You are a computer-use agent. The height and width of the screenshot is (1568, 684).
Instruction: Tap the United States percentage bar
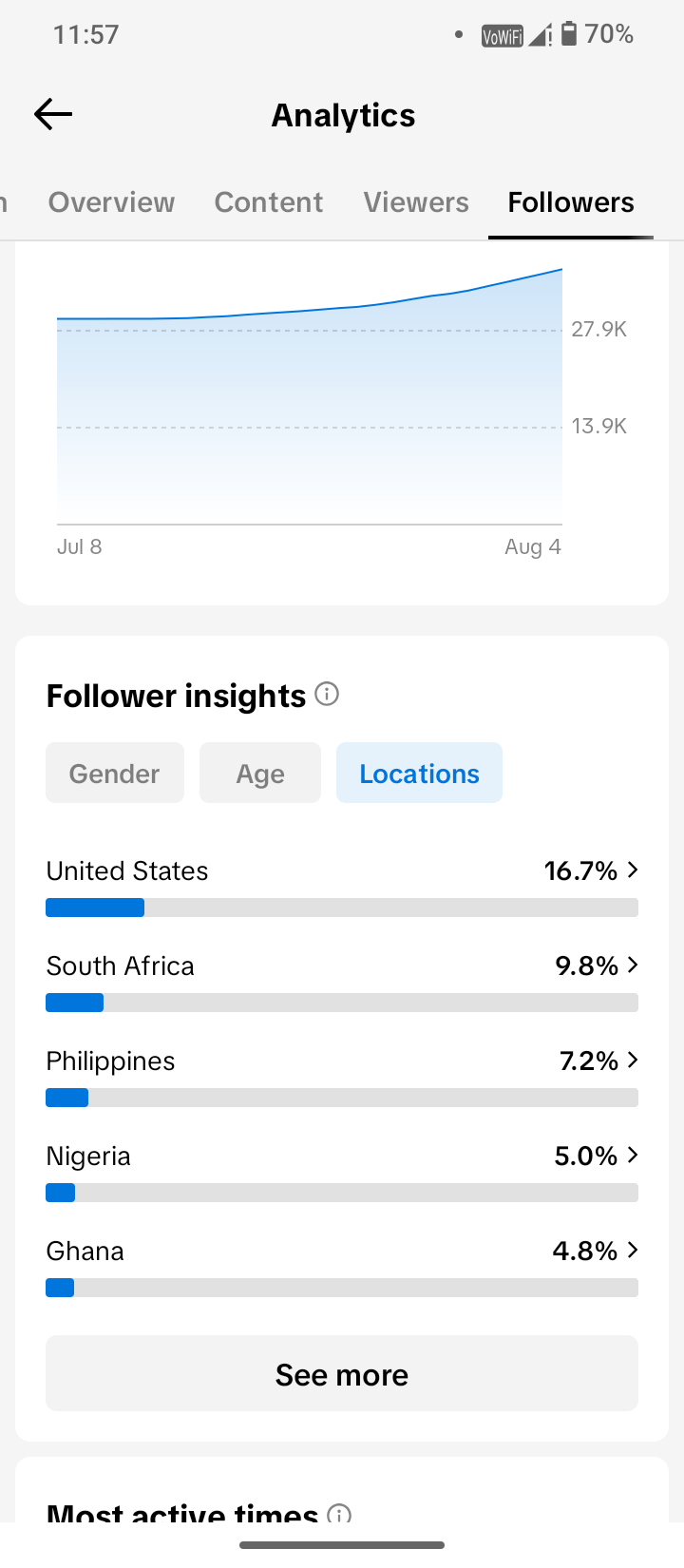tap(342, 908)
